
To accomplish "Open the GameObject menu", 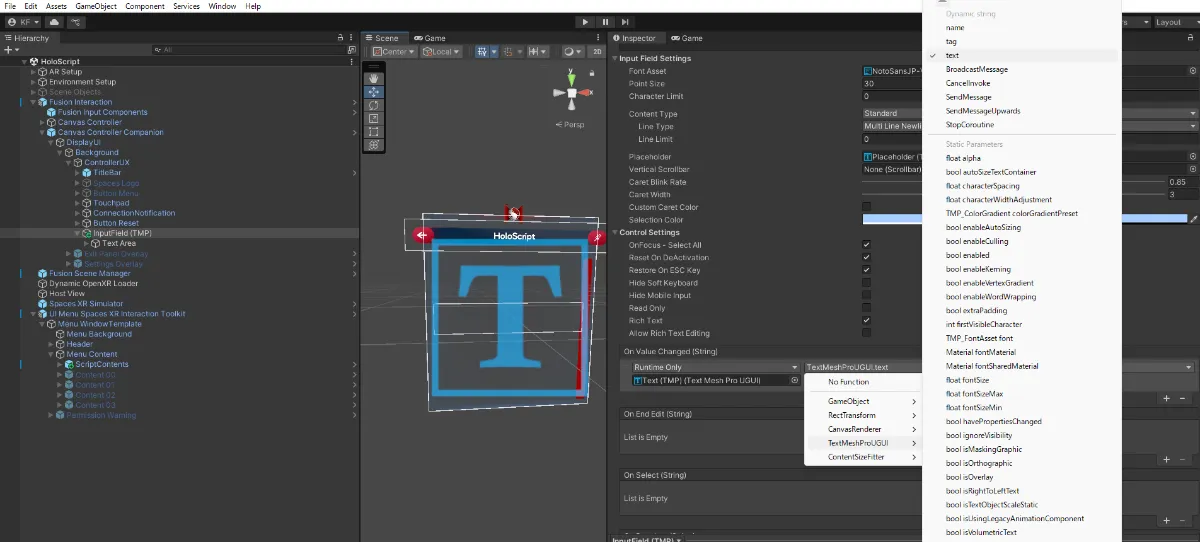I will pyautogui.click(x=95, y=6).
